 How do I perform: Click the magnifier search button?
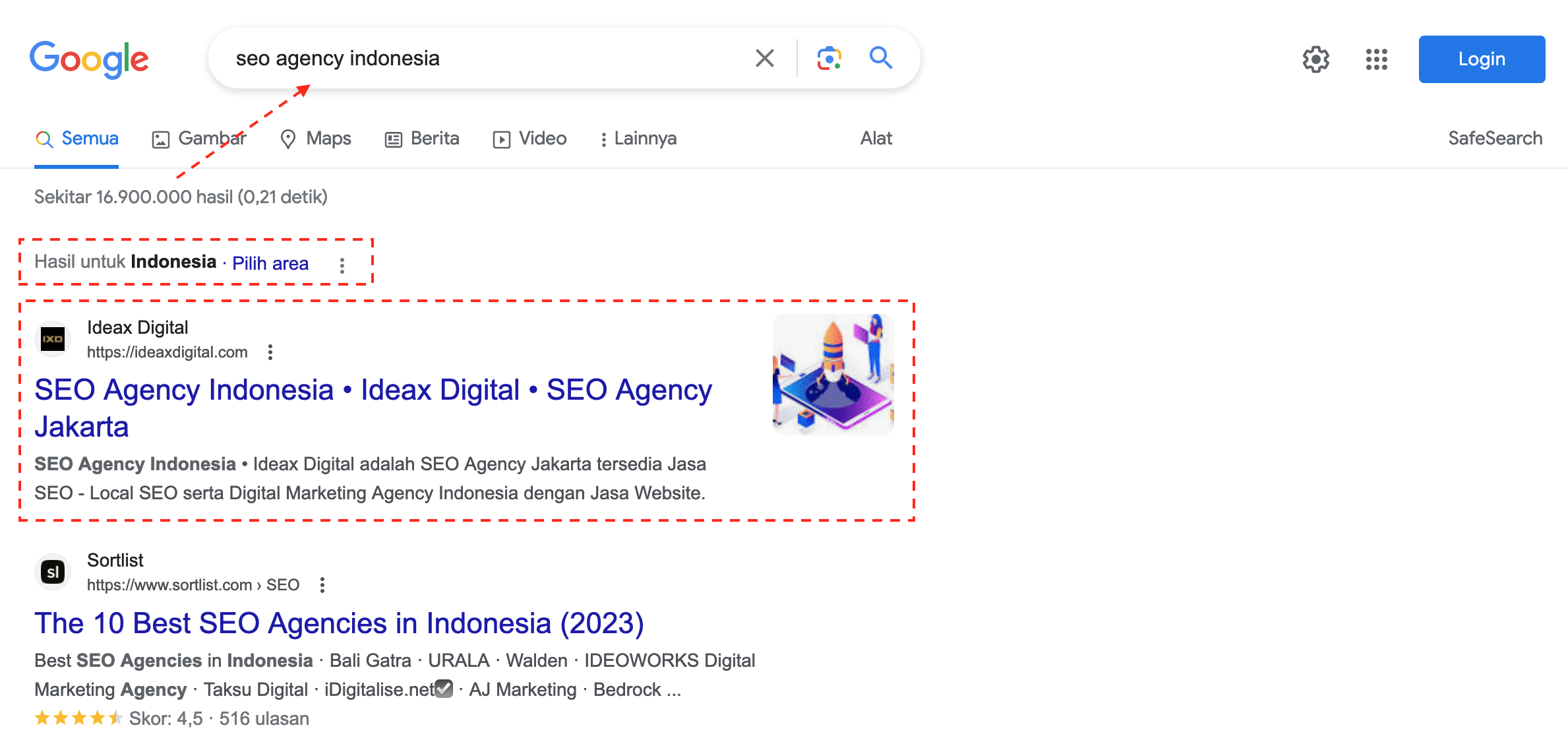pos(881,58)
